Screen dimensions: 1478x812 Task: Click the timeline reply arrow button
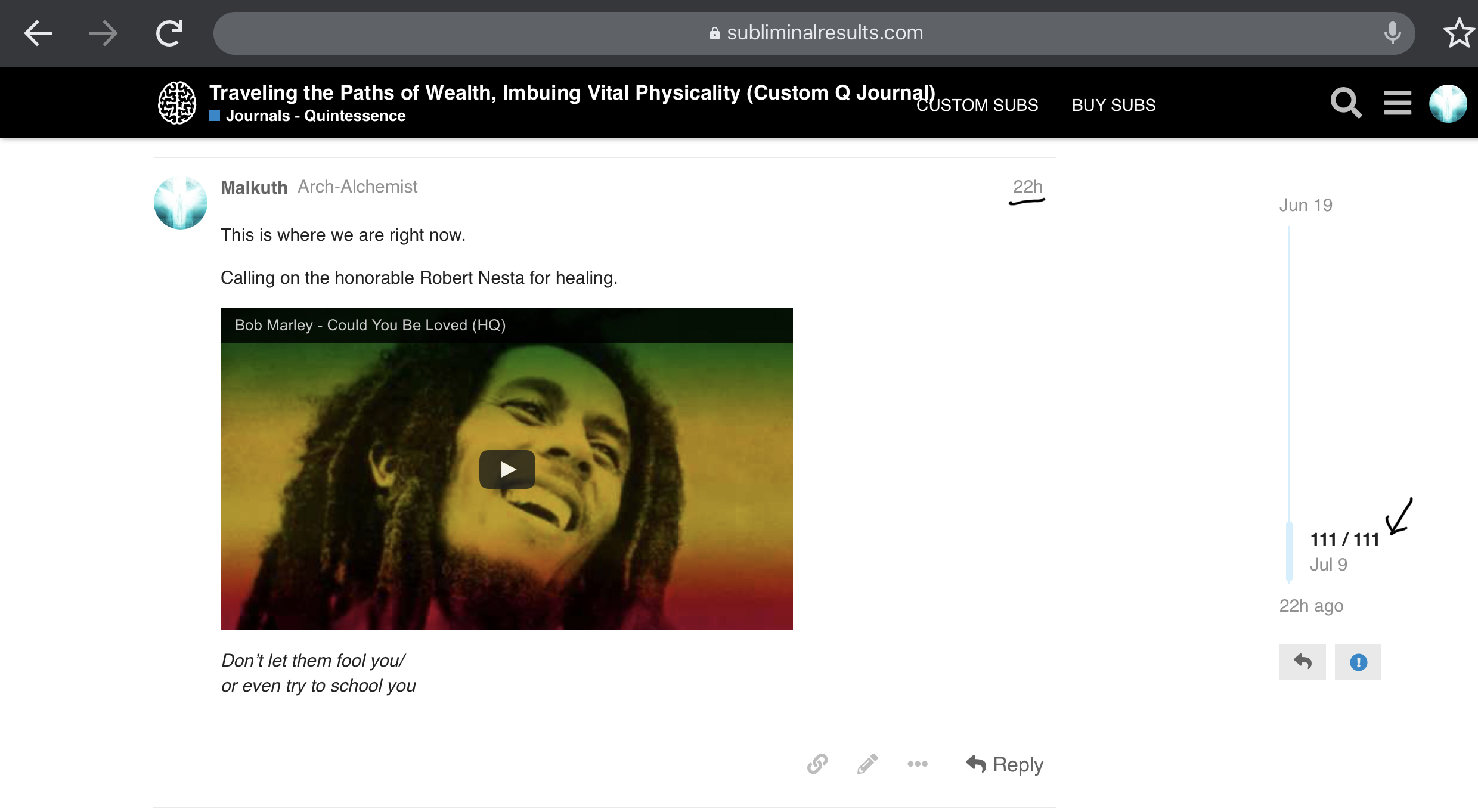click(1303, 662)
